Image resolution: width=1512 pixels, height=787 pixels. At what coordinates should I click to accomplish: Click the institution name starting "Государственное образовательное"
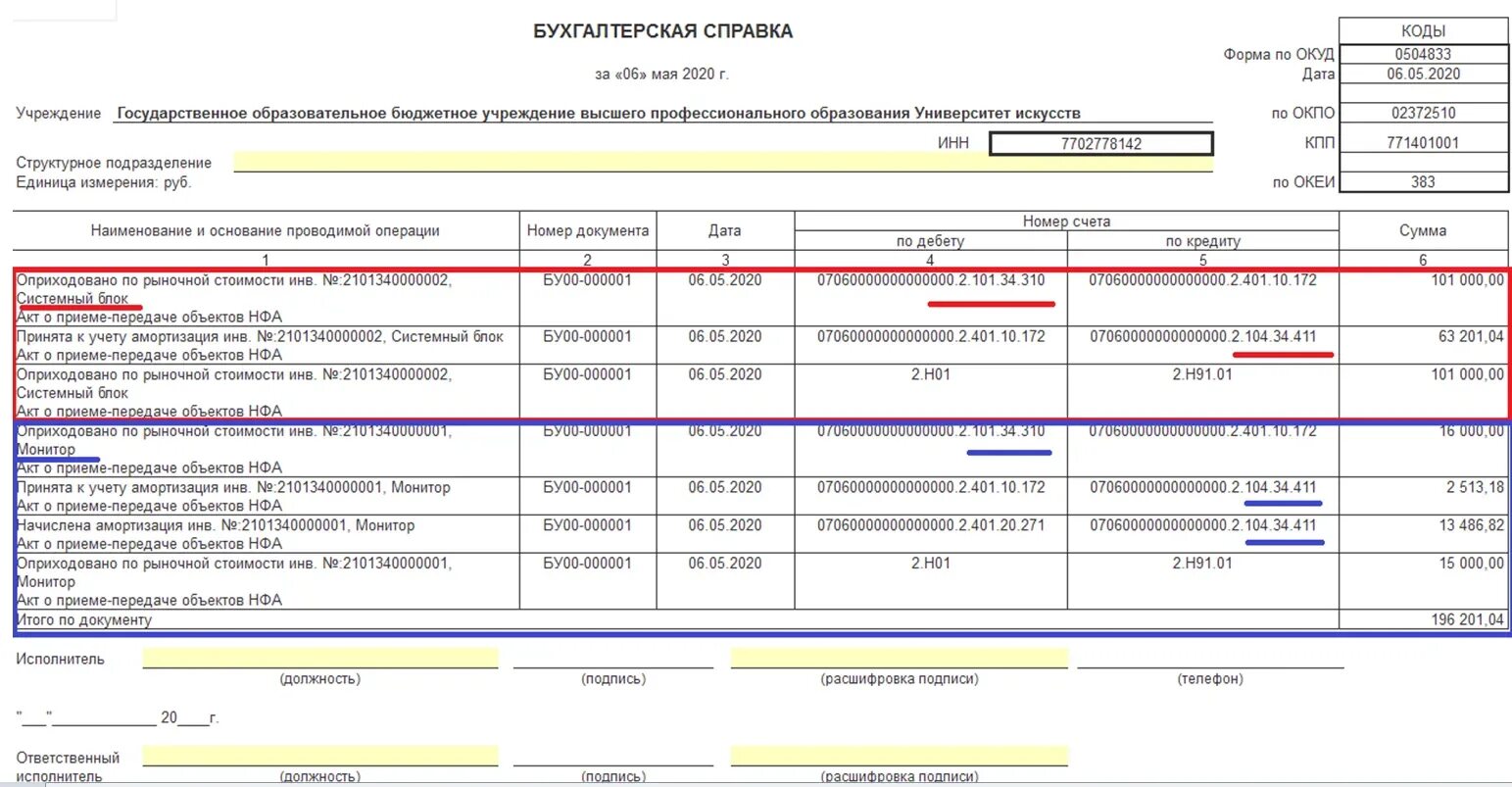pos(599,114)
